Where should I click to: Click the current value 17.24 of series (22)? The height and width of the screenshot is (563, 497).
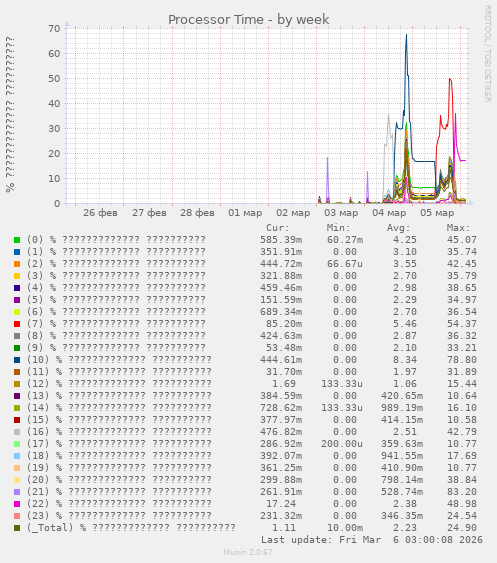281,504
